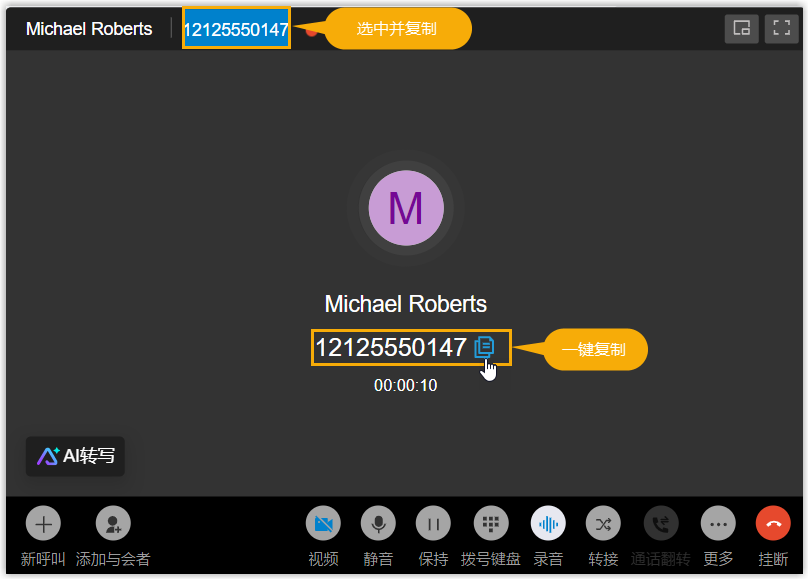Open the 拨号键盘 dial pad

tap(490, 523)
